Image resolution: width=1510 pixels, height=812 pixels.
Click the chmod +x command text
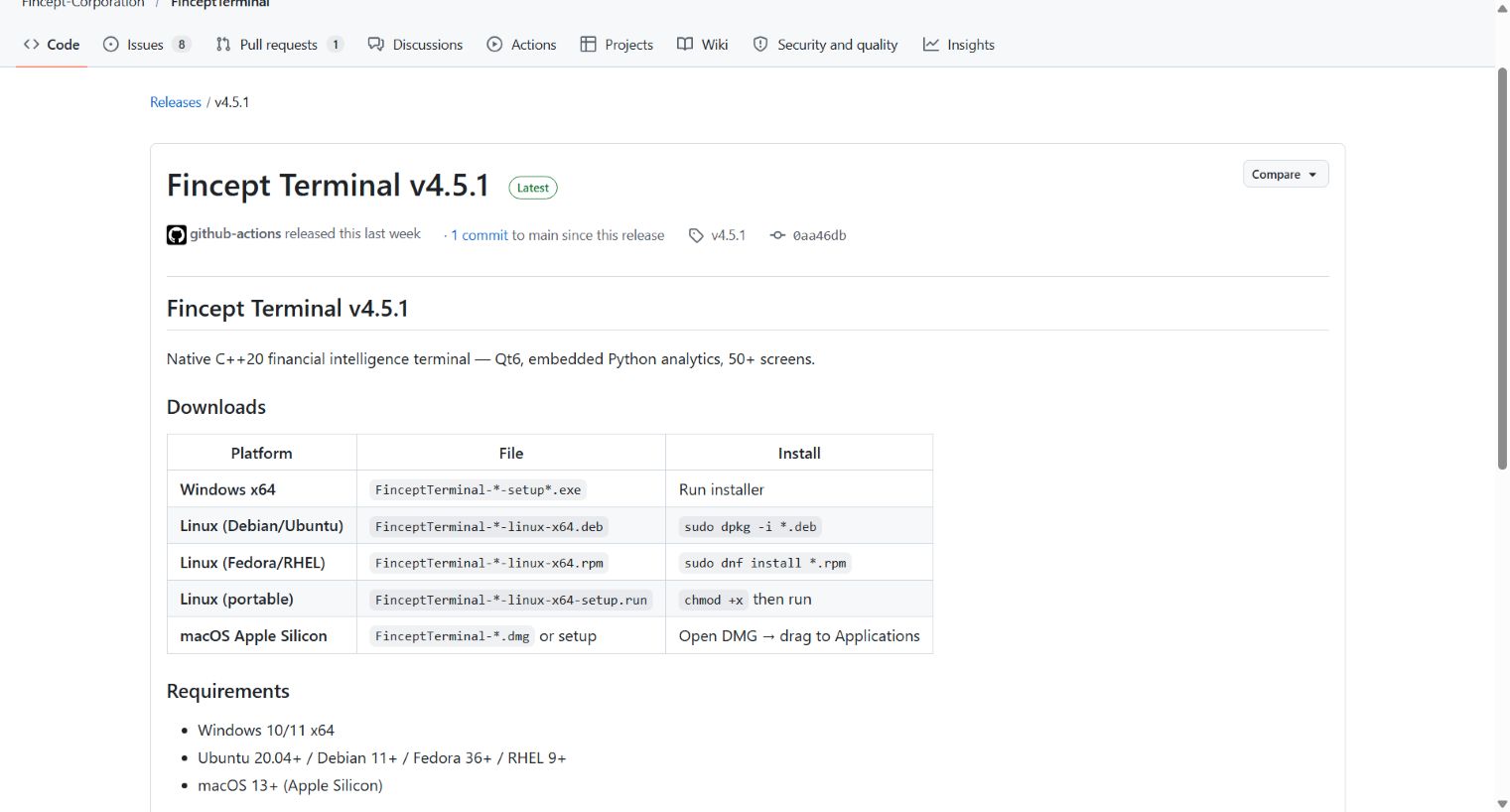coord(714,600)
